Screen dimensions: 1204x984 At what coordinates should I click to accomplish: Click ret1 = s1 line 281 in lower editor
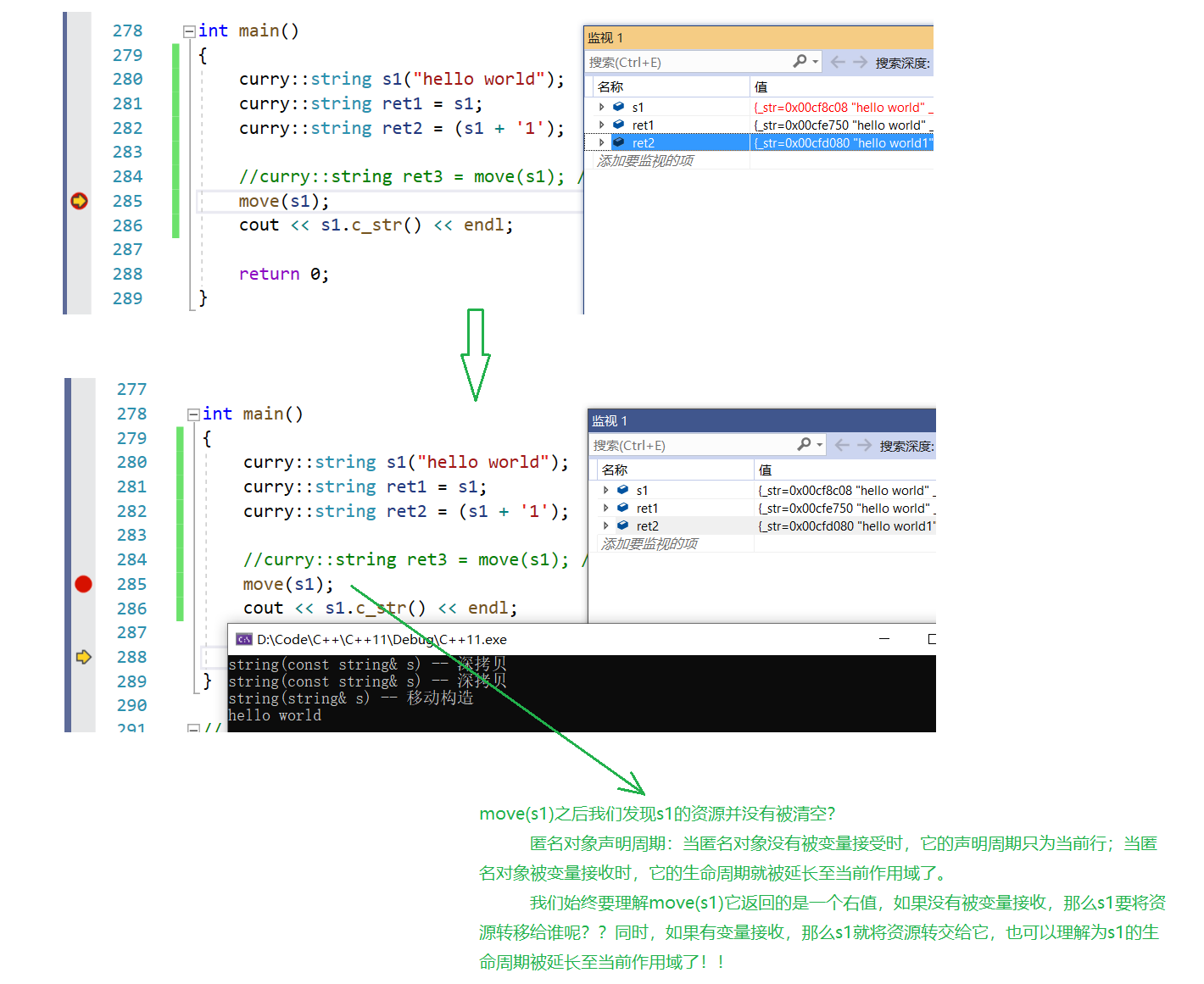(365, 486)
